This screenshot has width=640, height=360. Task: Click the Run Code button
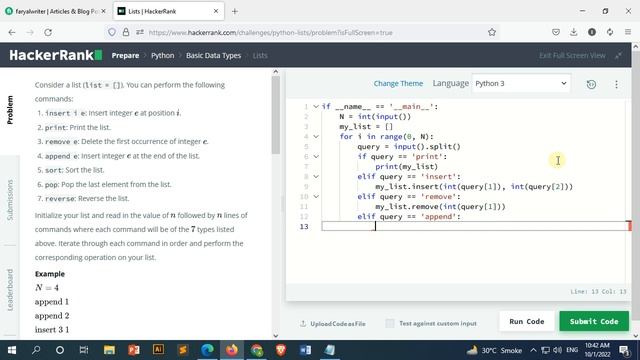(527, 321)
